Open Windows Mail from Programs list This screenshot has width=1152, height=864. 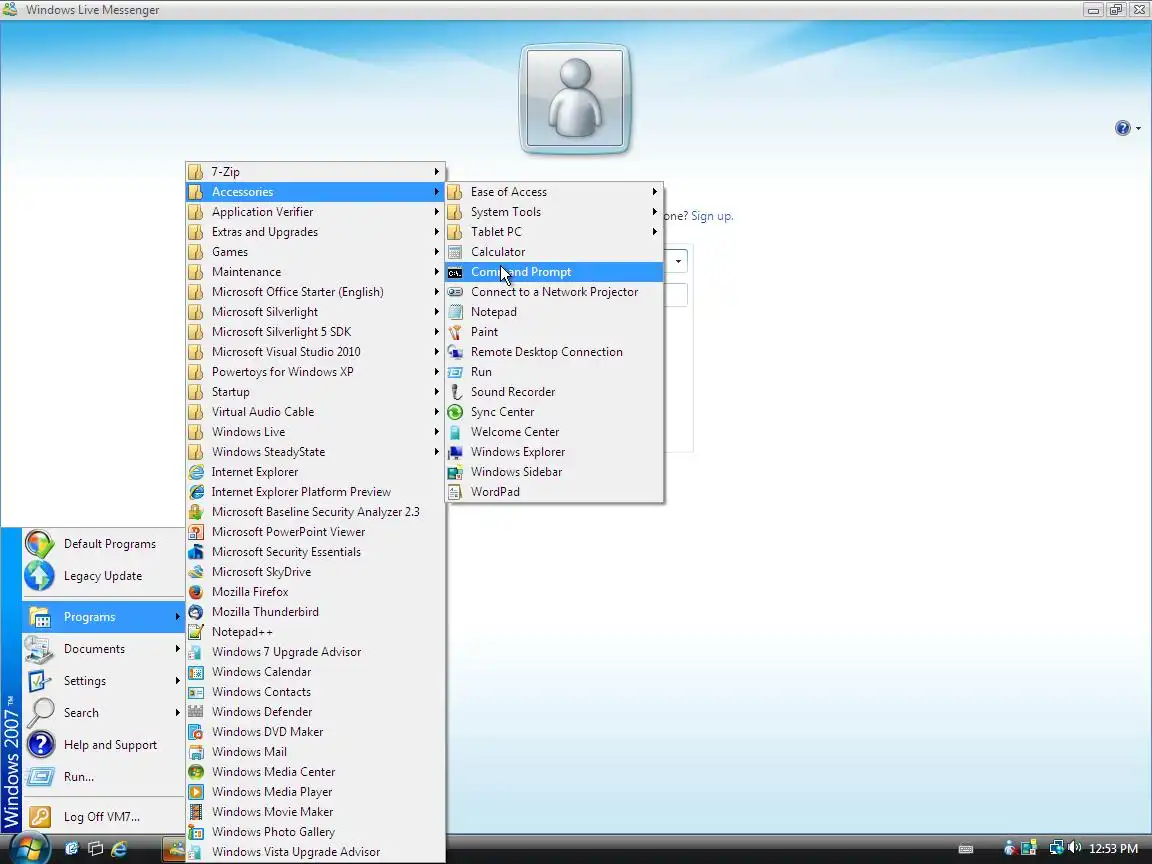pyautogui.click(x=315, y=752)
